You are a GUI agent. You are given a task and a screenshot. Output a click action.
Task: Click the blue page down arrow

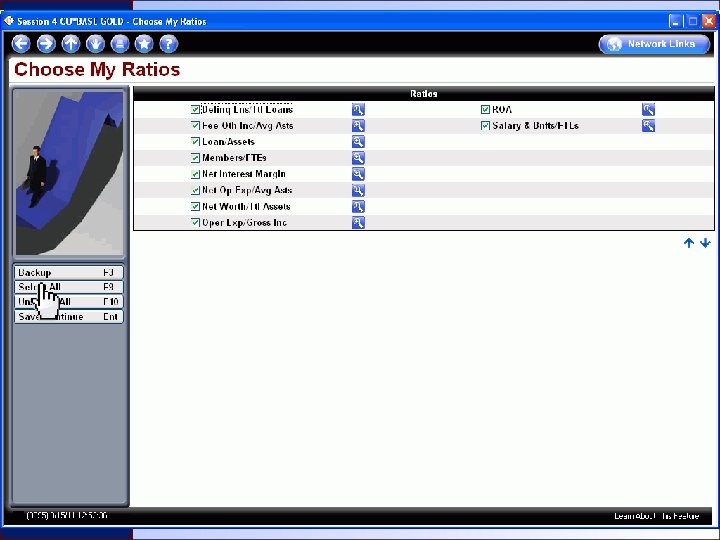coord(705,243)
